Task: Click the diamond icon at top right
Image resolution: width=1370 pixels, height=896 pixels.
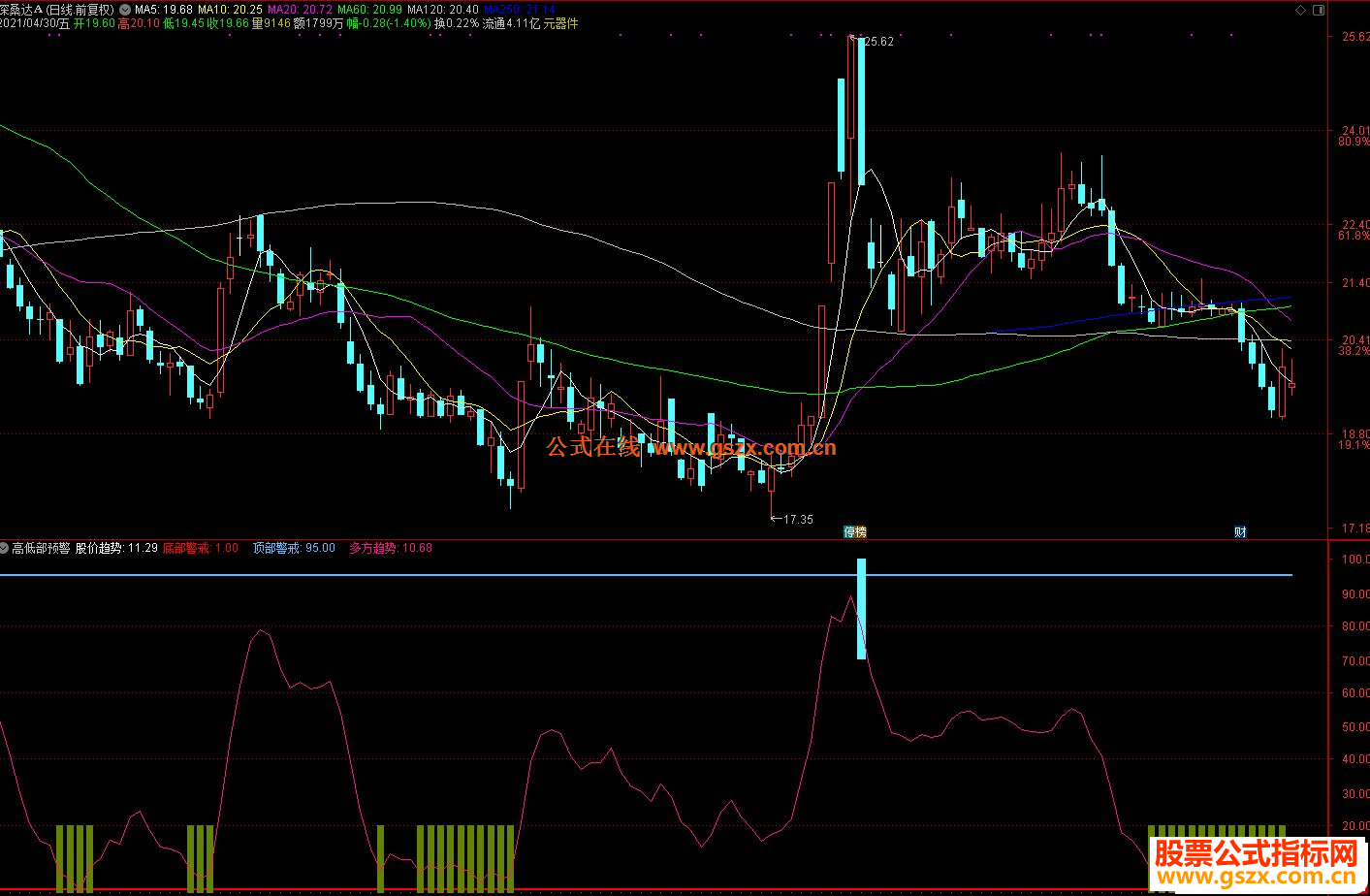Action: [x=1300, y=10]
